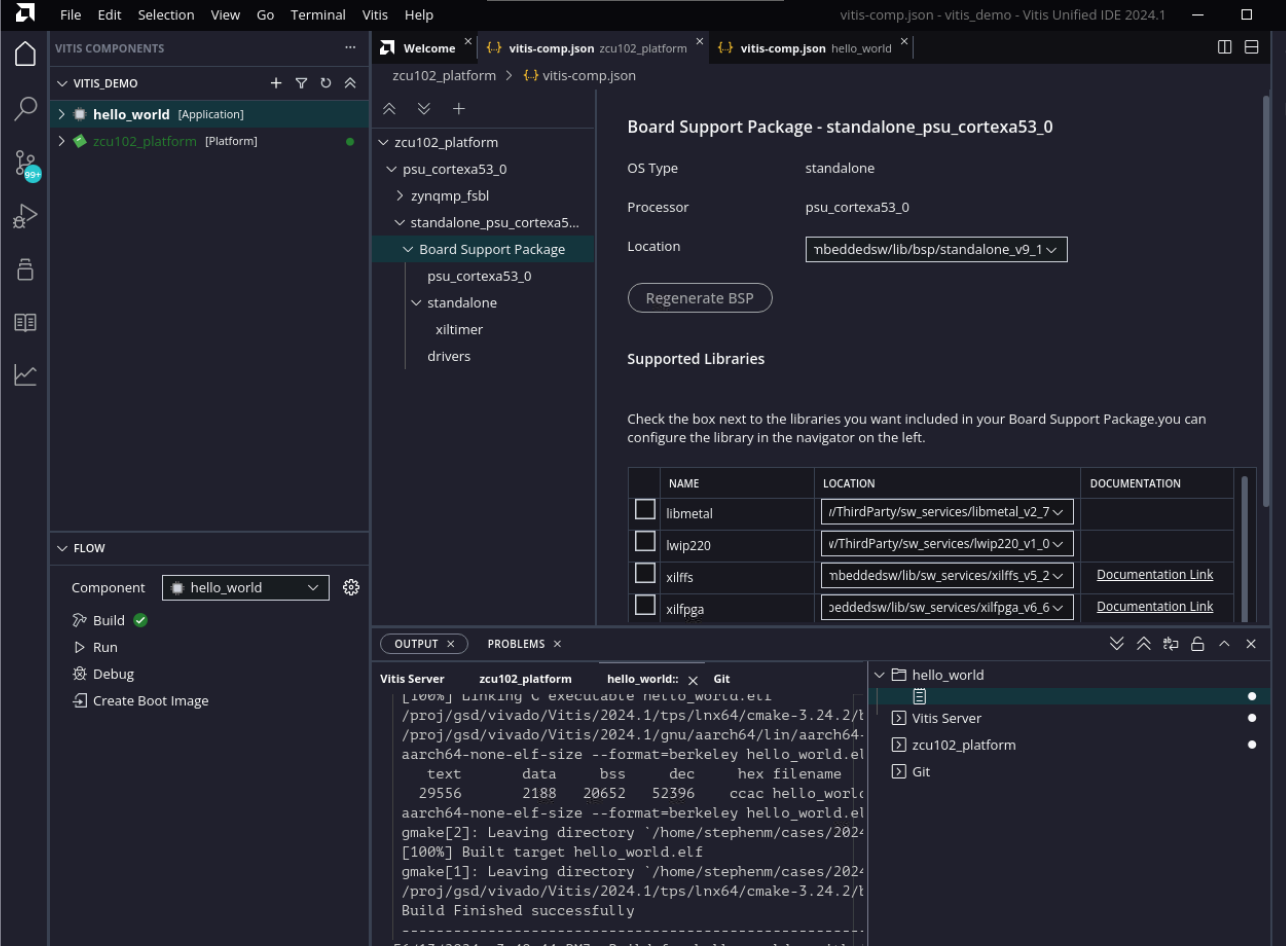The height and width of the screenshot is (946, 1286).
Task: Open lwip220 location dropdown
Action: (x=948, y=543)
